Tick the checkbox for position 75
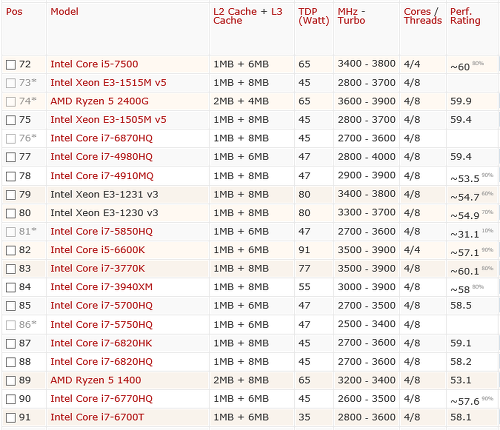 click(x=11, y=120)
